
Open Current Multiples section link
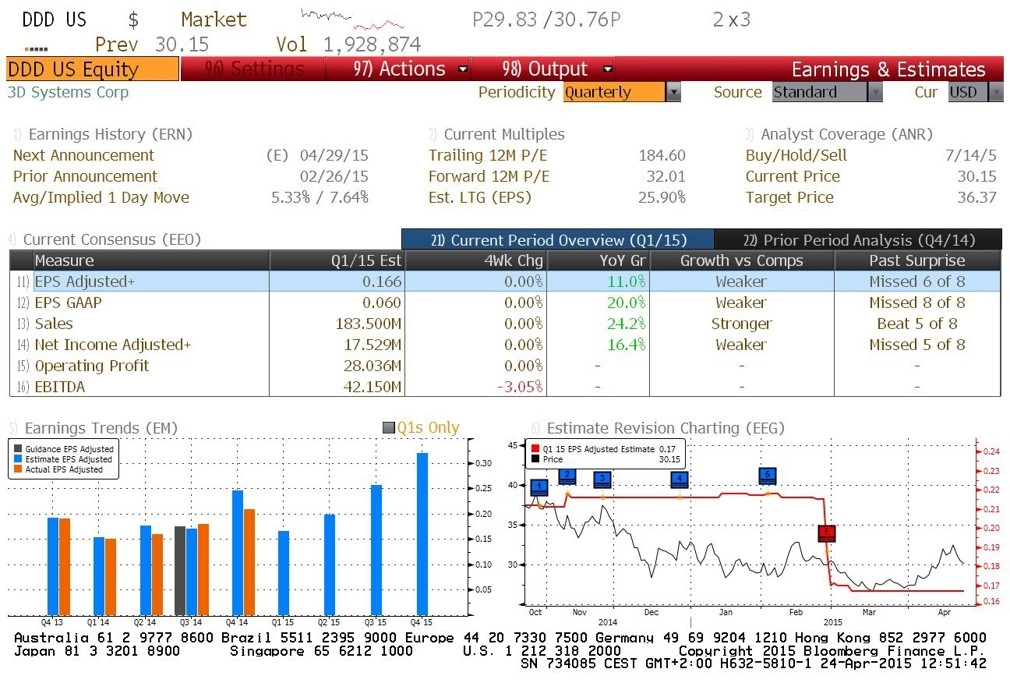504,134
